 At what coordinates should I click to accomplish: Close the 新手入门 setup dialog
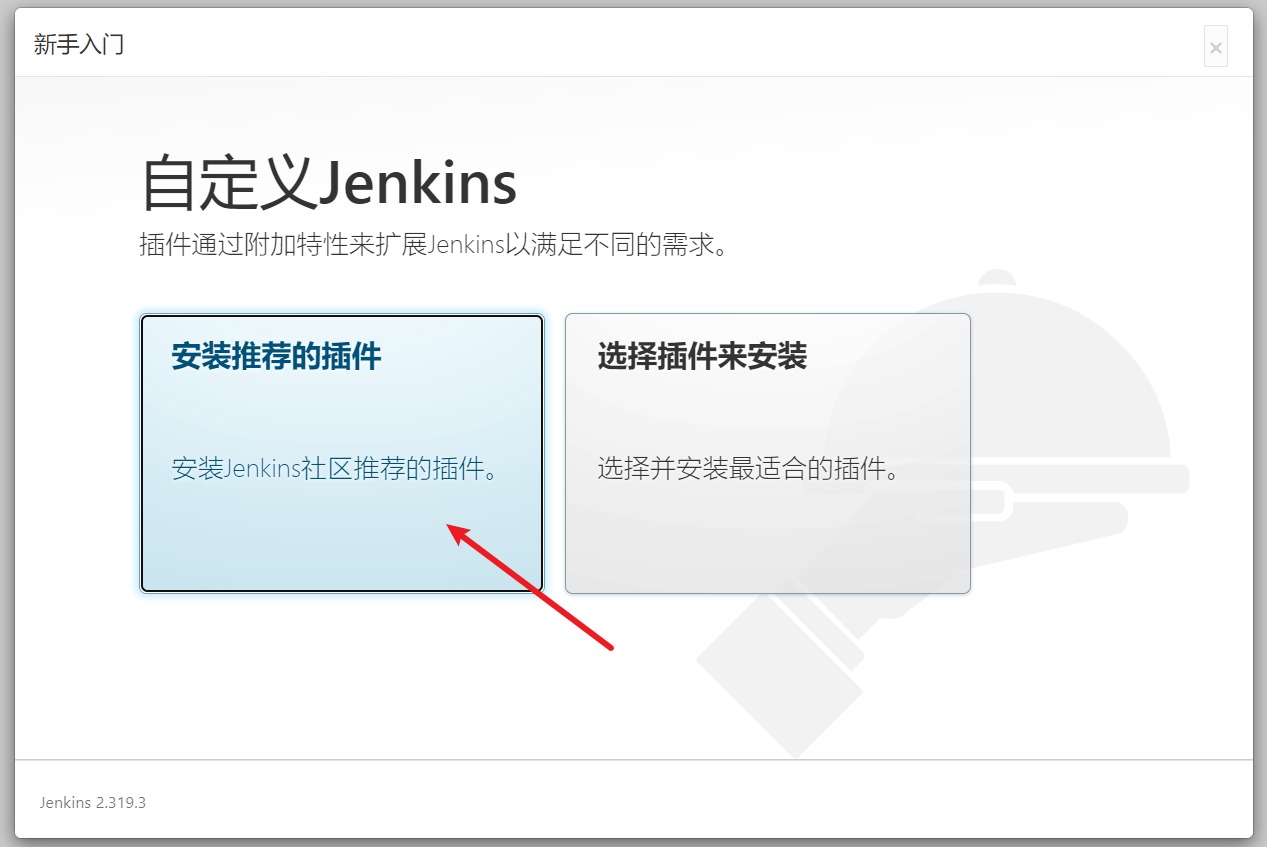tap(1215, 46)
